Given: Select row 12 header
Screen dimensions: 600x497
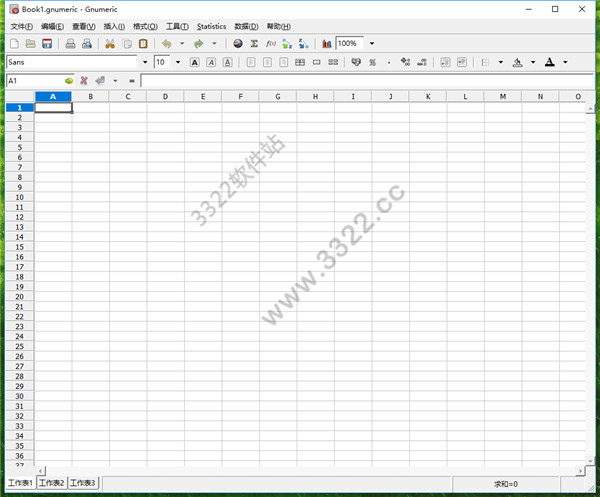Looking at the screenshot, I should pos(20,217).
